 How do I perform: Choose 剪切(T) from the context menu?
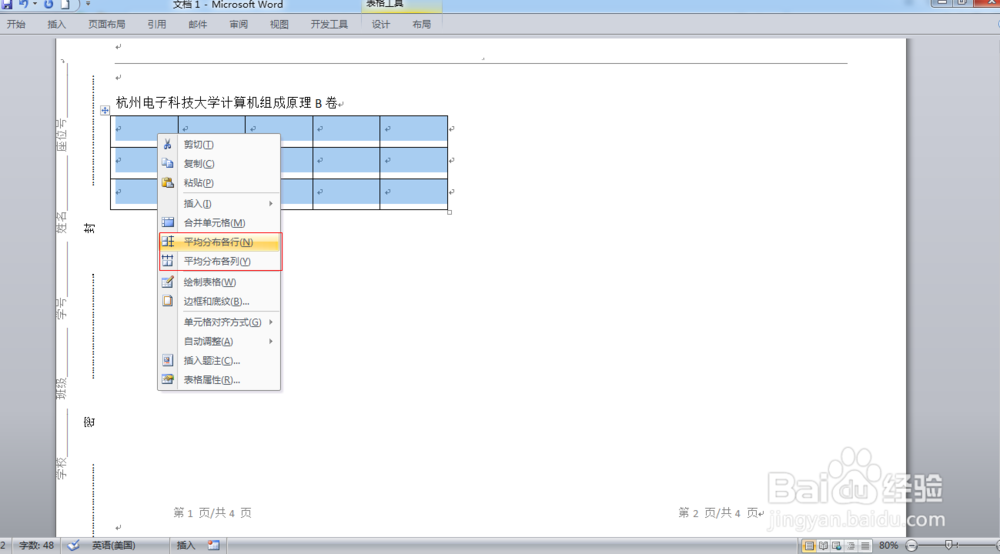point(219,145)
